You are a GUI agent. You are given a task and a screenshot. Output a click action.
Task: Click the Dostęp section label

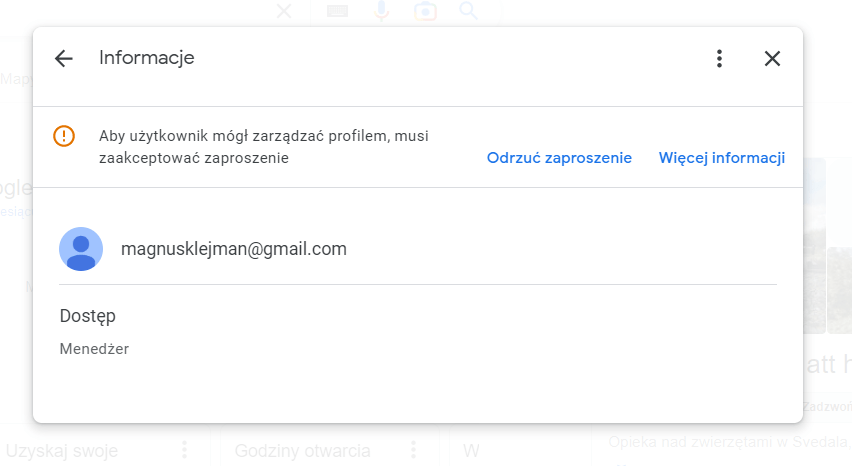[x=87, y=316]
